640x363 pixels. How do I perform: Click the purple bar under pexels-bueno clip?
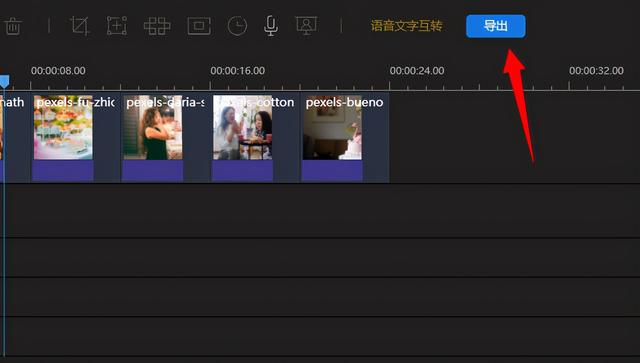coord(332,171)
